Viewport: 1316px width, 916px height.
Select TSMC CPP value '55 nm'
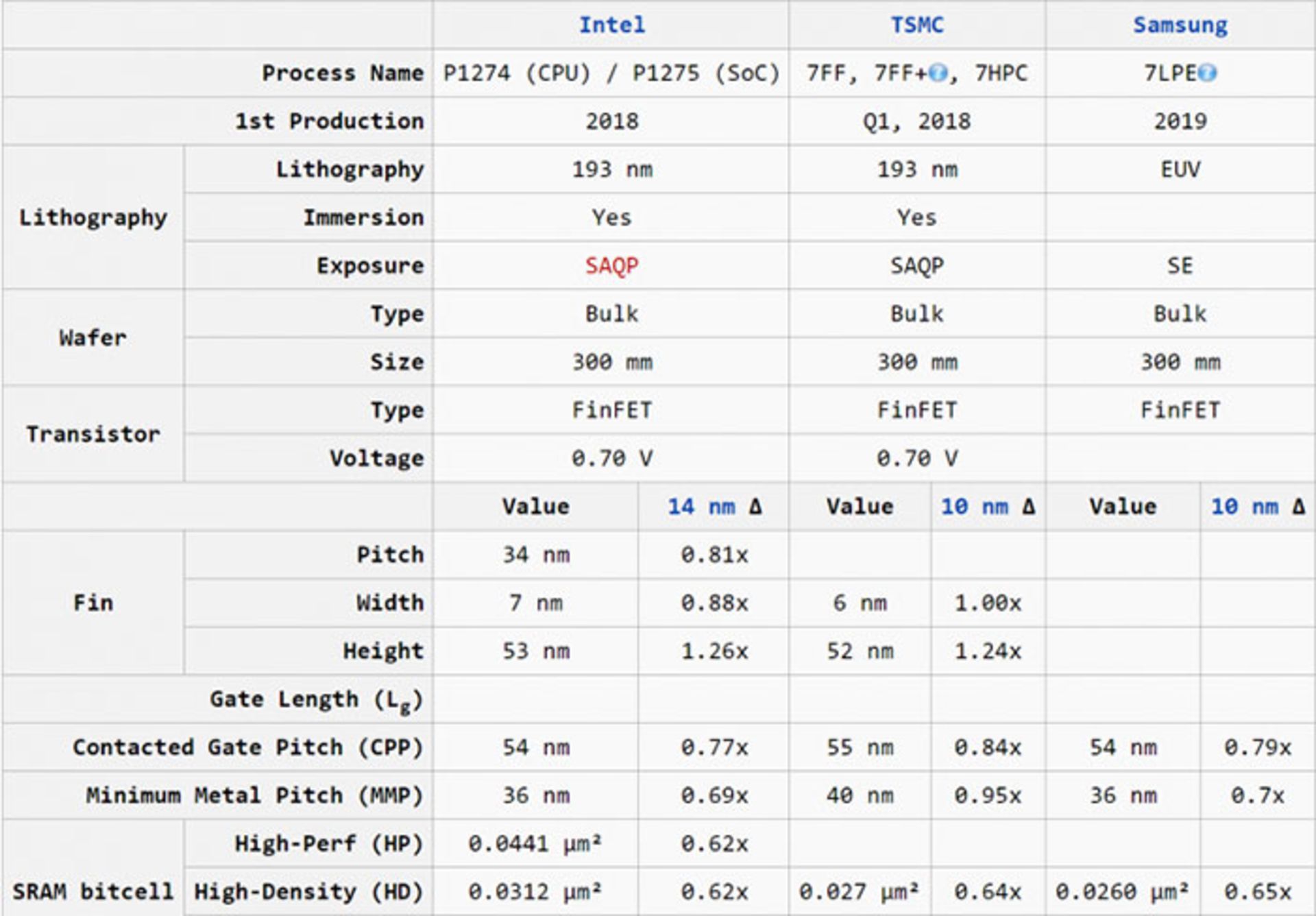860,747
